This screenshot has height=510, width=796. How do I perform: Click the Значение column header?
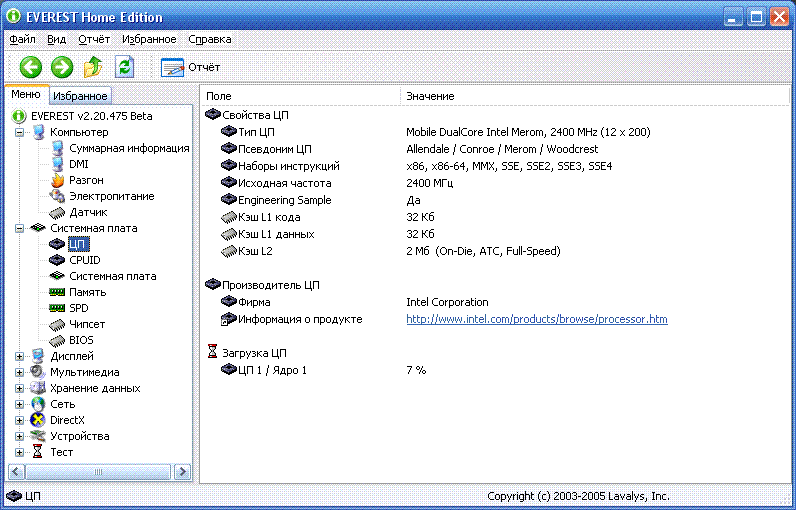pos(595,96)
